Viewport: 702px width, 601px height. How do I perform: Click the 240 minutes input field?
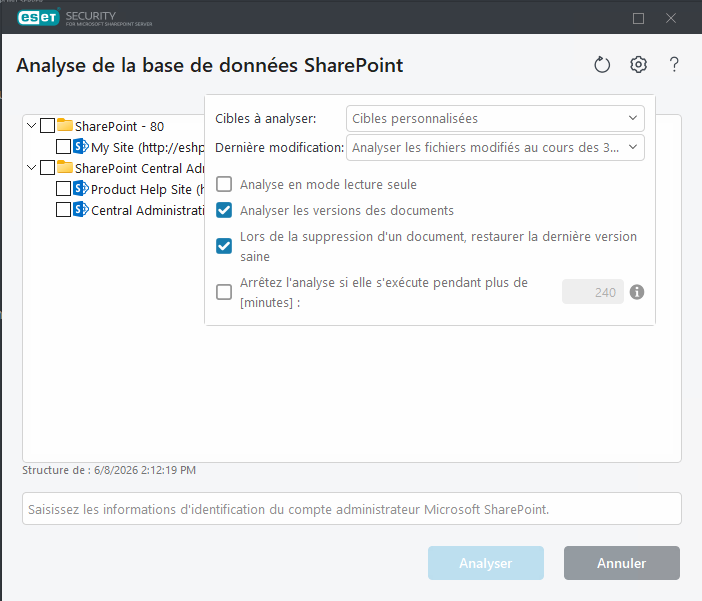click(593, 292)
